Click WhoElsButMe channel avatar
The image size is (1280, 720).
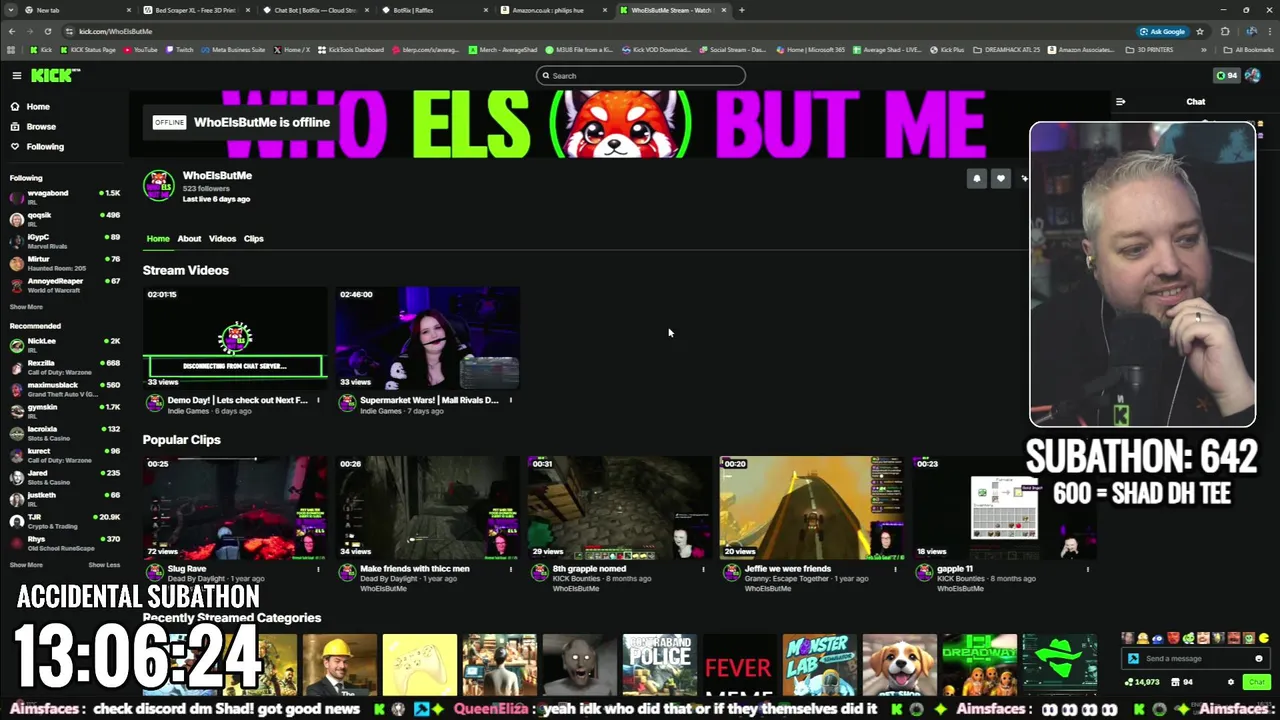point(158,186)
